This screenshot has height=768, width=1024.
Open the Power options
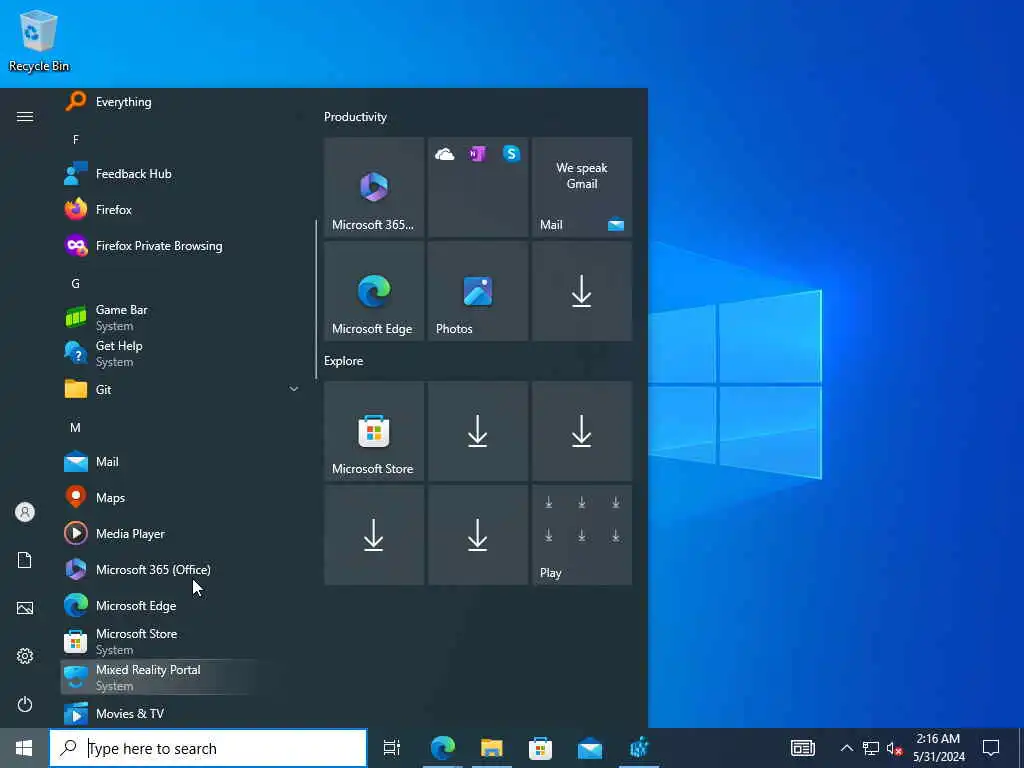pos(25,704)
